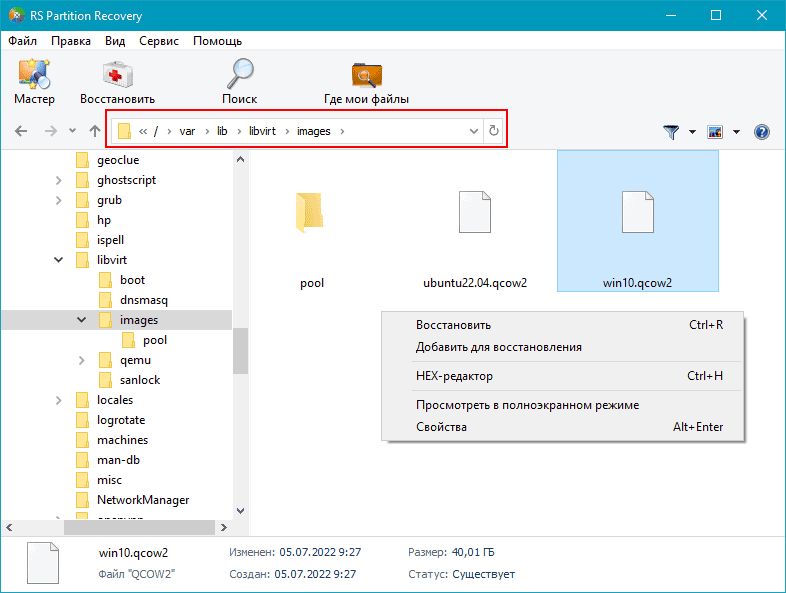Open Свойства from context menu
The height and width of the screenshot is (593, 786).
tap(562, 427)
